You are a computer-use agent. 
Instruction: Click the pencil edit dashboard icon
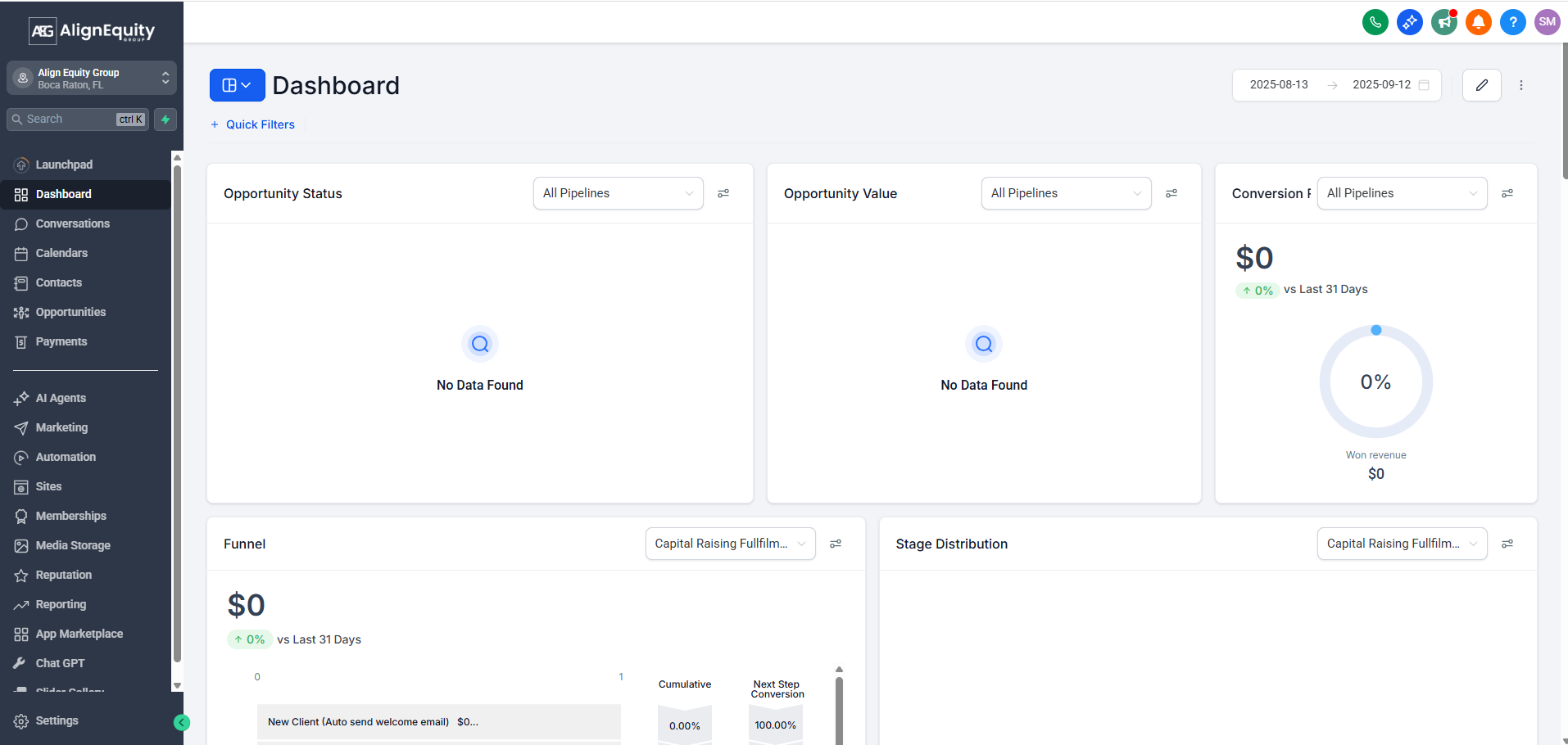pyautogui.click(x=1481, y=85)
